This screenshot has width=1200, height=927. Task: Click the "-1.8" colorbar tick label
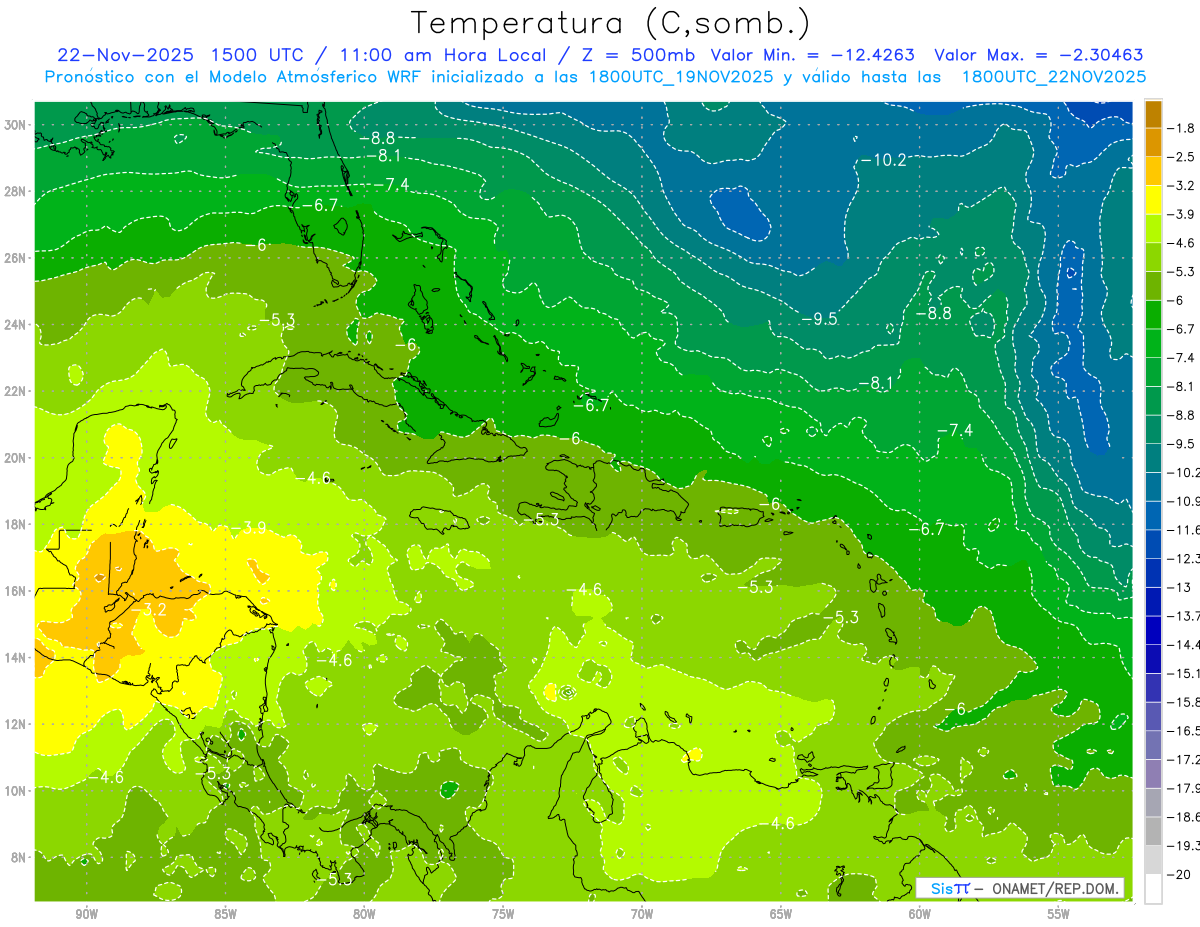(1182, 128)
